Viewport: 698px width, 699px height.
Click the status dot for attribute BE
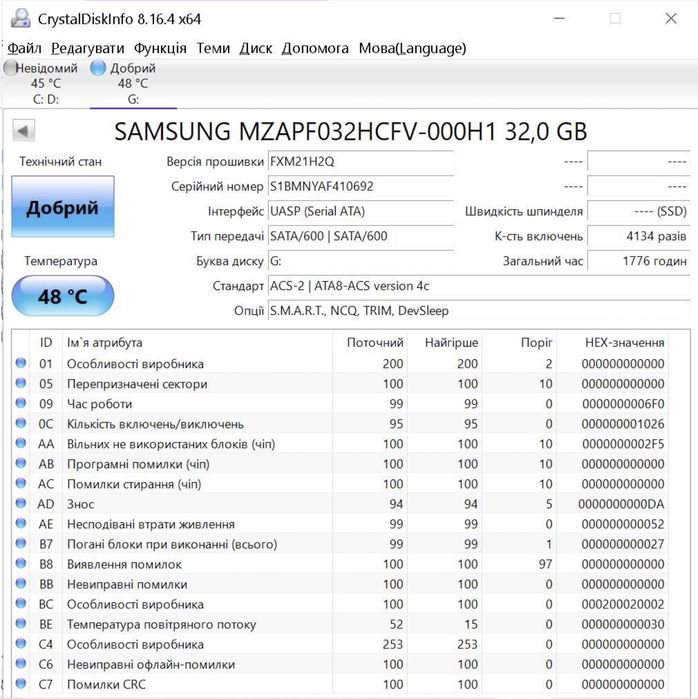(21, 624)
